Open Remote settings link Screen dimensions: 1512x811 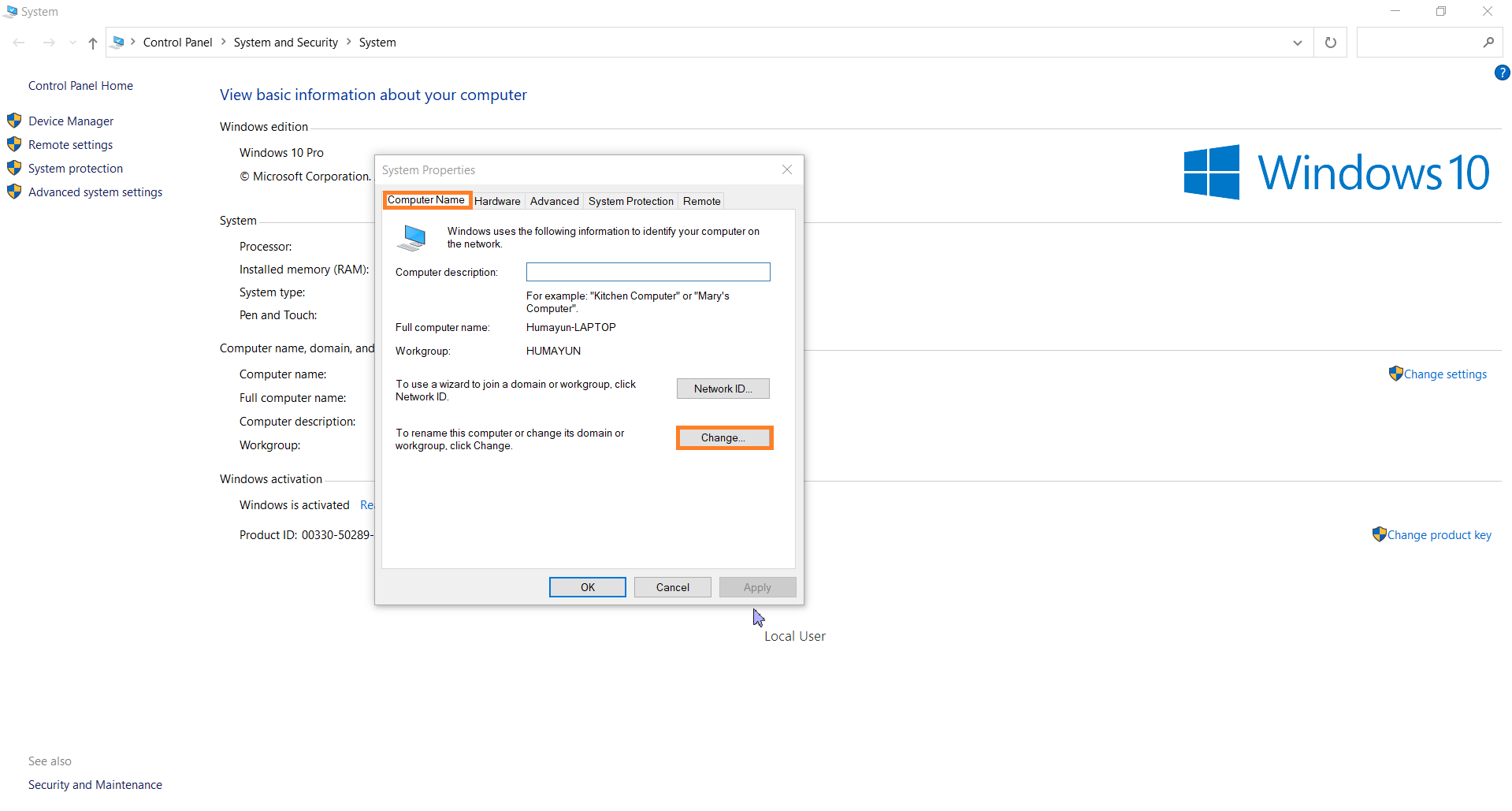(70, 145)
